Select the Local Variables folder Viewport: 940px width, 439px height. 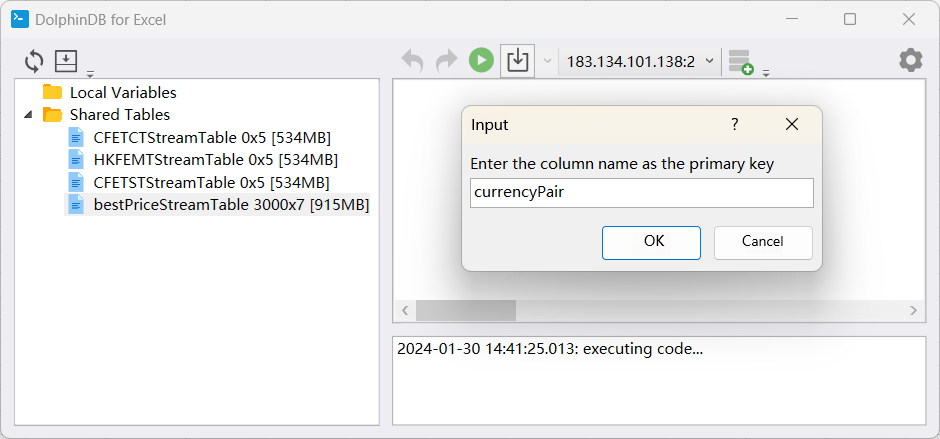tap(122, 93)
